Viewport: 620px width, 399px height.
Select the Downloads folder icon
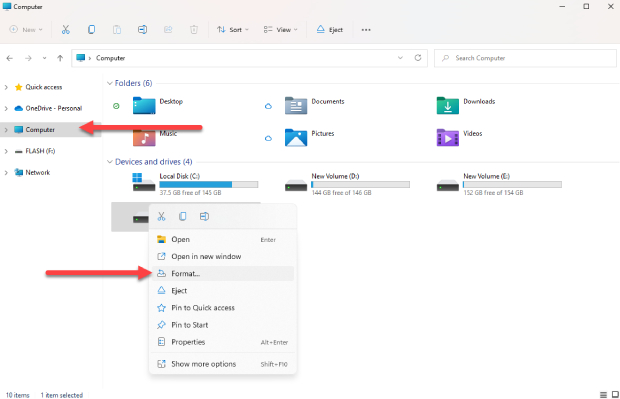[448, 106]
